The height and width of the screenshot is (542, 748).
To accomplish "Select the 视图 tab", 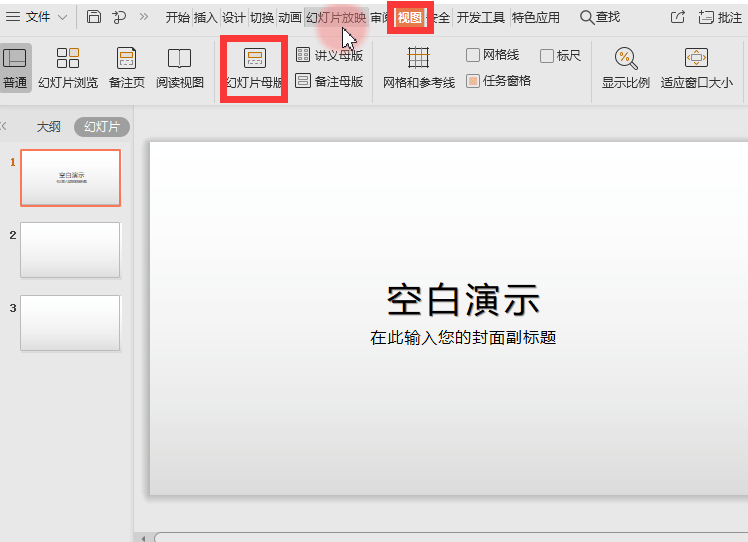I will tap(410, 18).
